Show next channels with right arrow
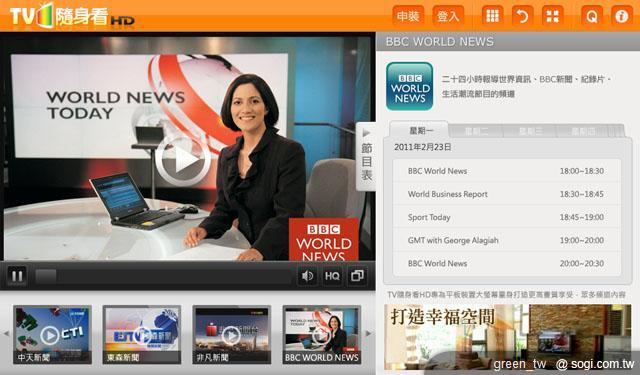 tap(368, 333)
